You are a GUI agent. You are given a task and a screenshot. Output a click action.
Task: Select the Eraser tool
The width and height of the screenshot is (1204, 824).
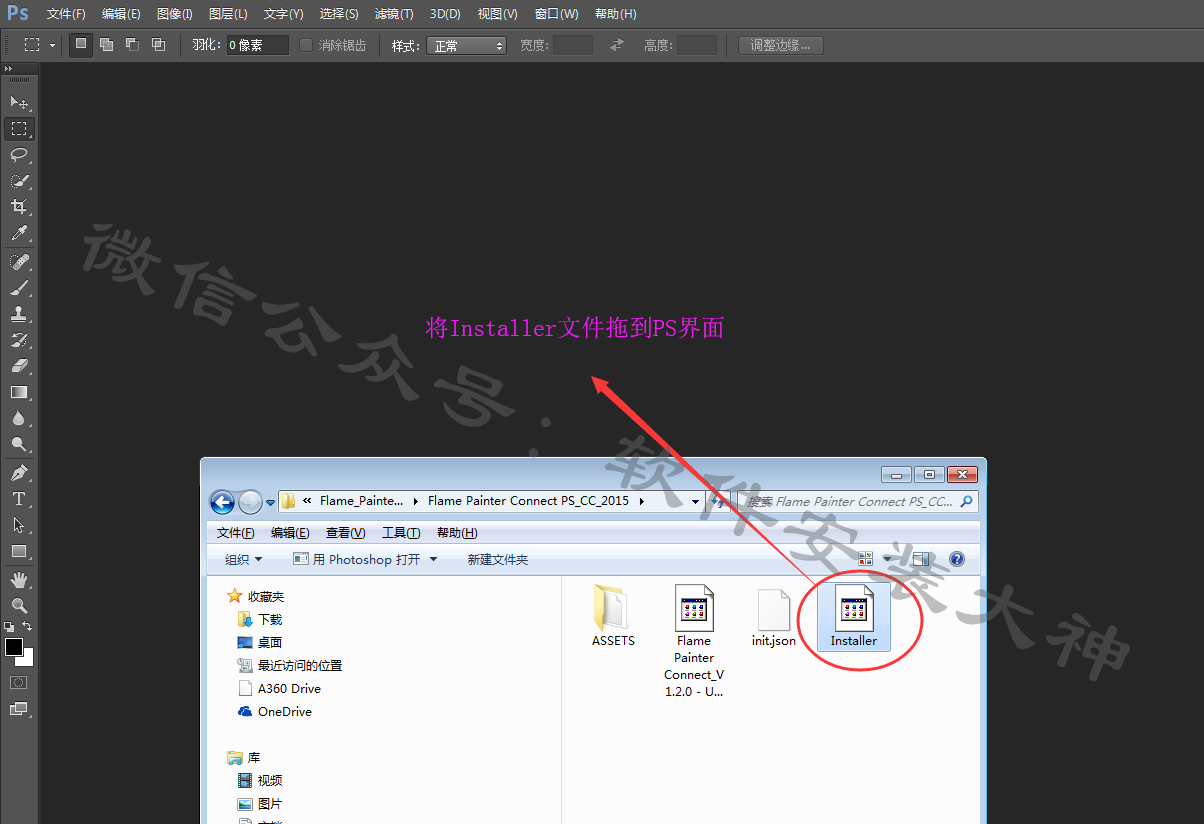coord(19,366)
